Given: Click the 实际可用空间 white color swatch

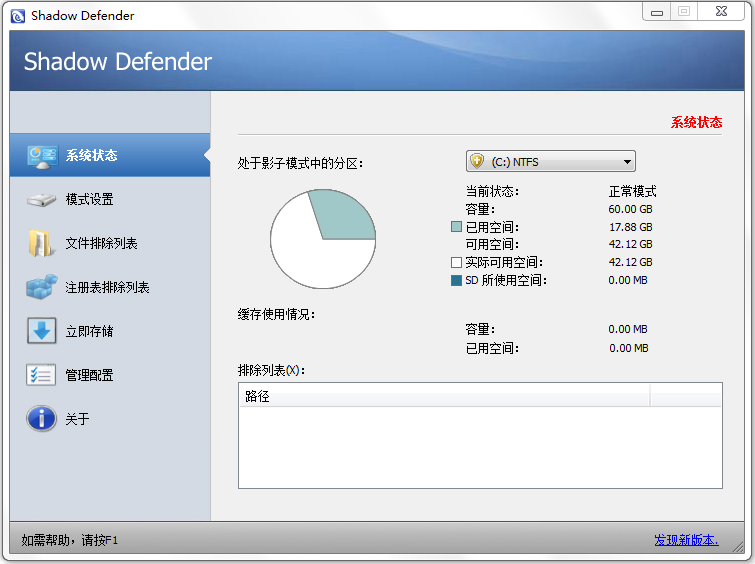Looking at the screenshot, I should point(456,262).
